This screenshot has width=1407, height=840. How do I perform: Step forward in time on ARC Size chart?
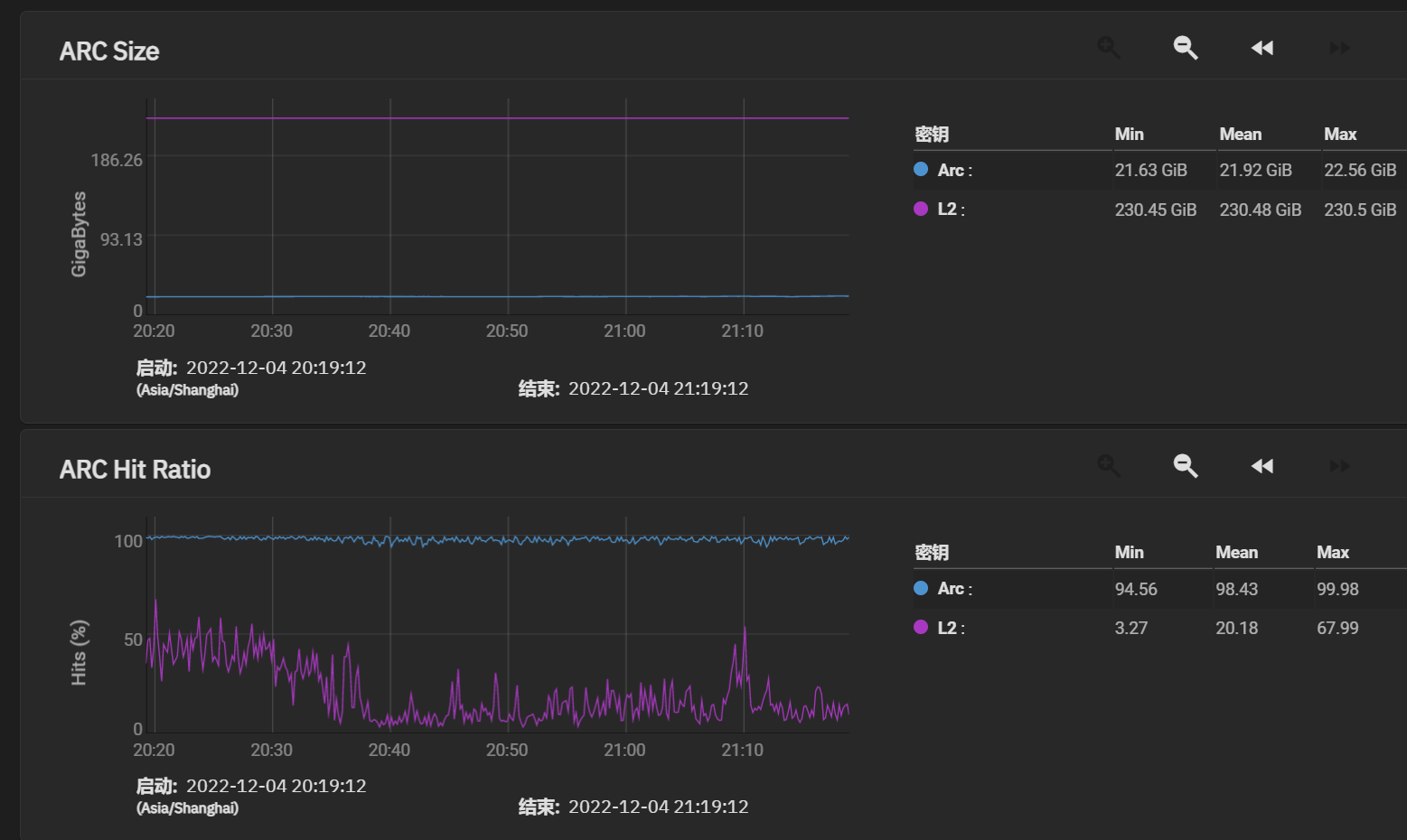tap(1339, 48)
